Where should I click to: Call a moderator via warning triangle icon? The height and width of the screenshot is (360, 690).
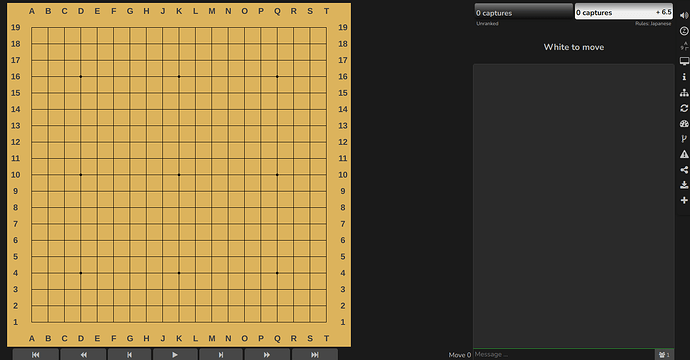coord(684,154)
